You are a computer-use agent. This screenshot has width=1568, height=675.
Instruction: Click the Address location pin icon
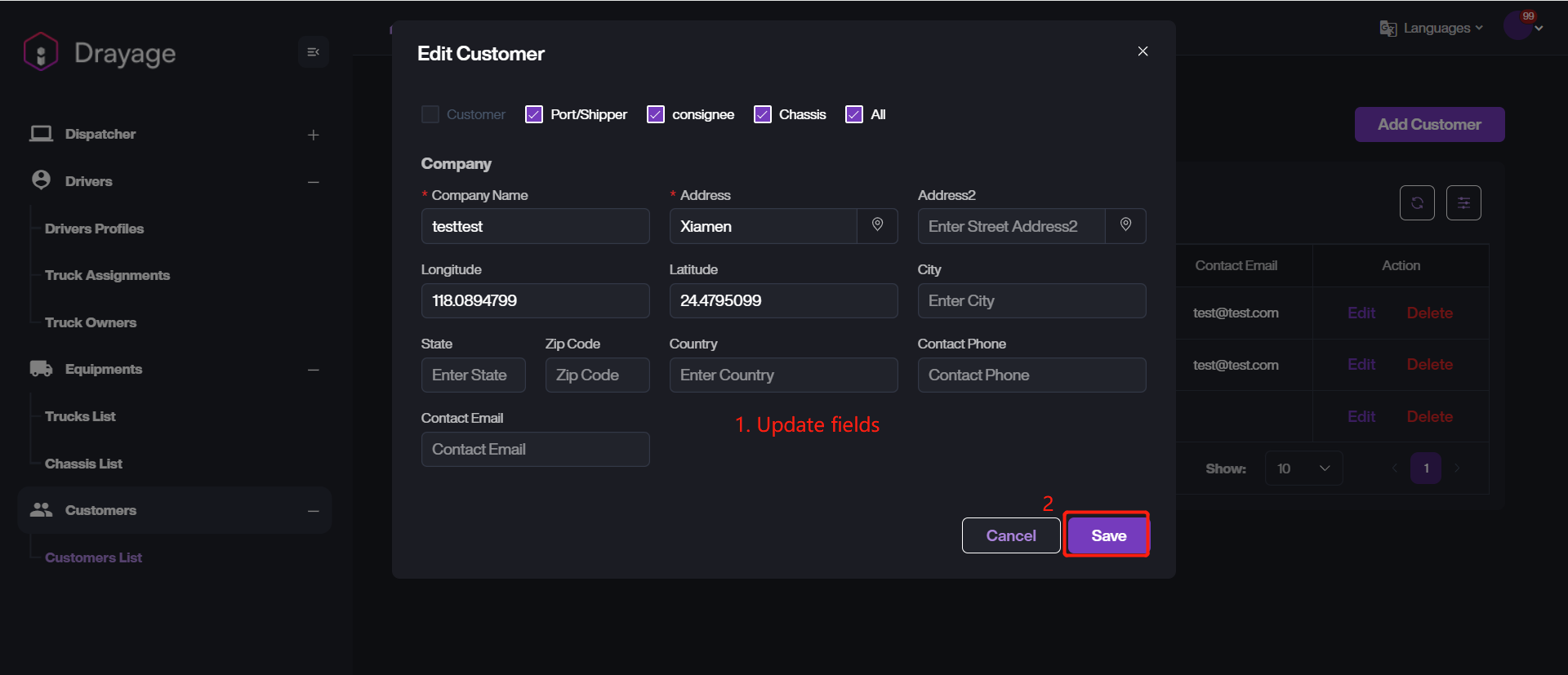877,225
